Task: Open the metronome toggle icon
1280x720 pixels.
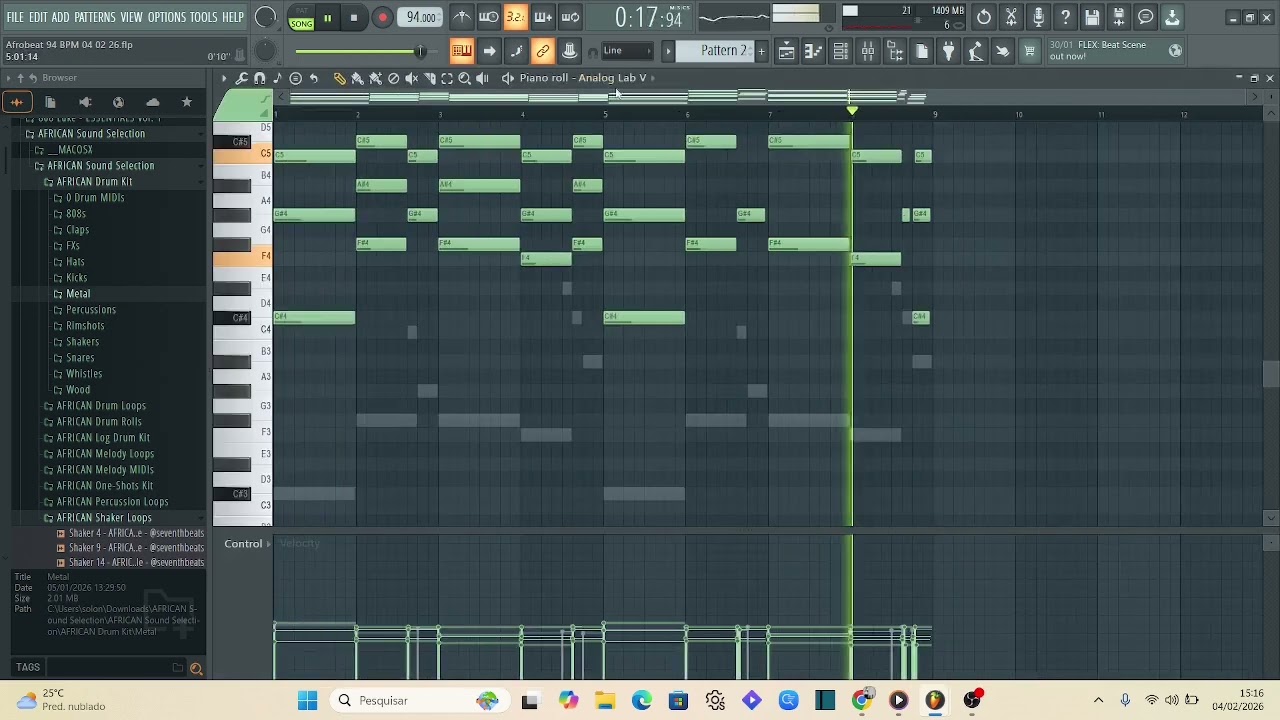Action: [461, 17]
